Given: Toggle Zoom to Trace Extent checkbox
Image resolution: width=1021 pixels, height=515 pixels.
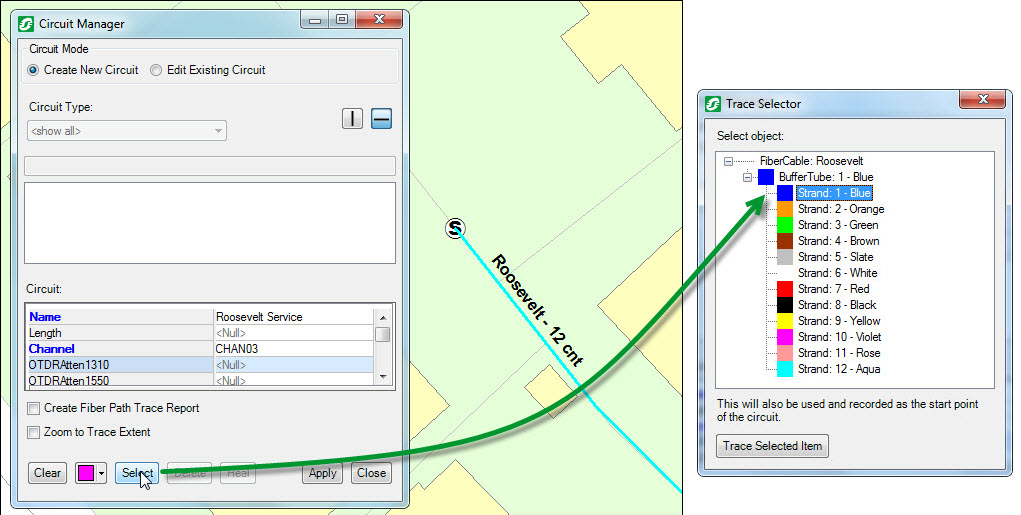Looking at the screenshot, I should [x=33, y=432].
